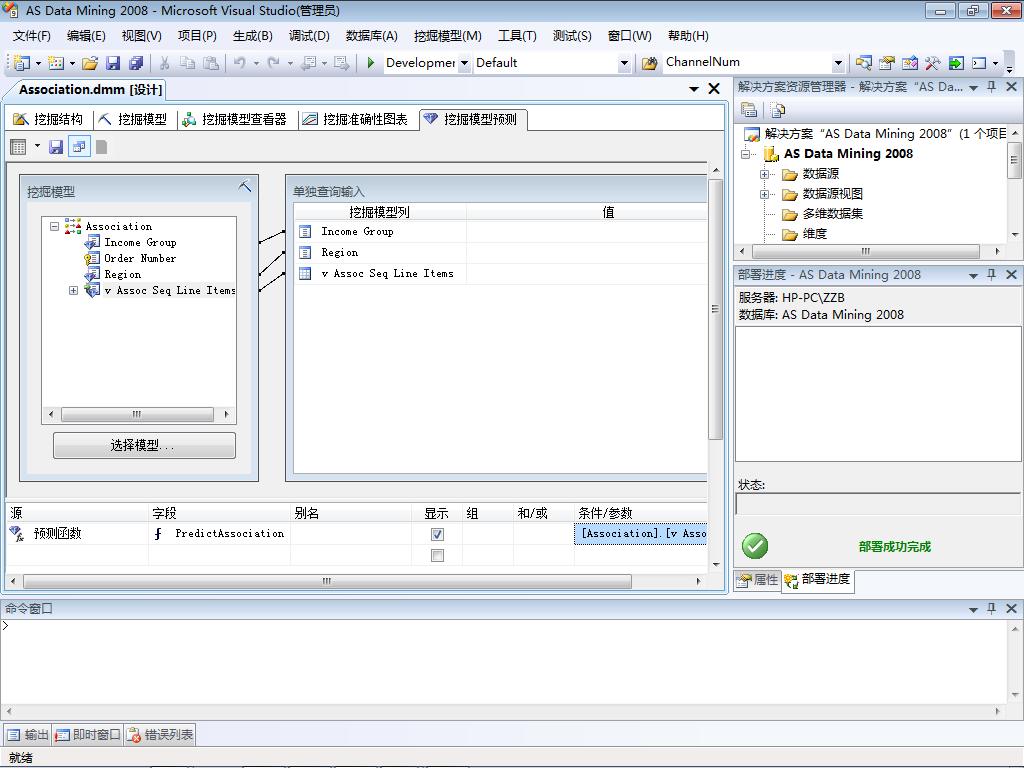Check the empty row's Show checkbox
Image resolution: width=1024 pixels, height=768 pixels.
pyautogui.click(x=438, y=555)
